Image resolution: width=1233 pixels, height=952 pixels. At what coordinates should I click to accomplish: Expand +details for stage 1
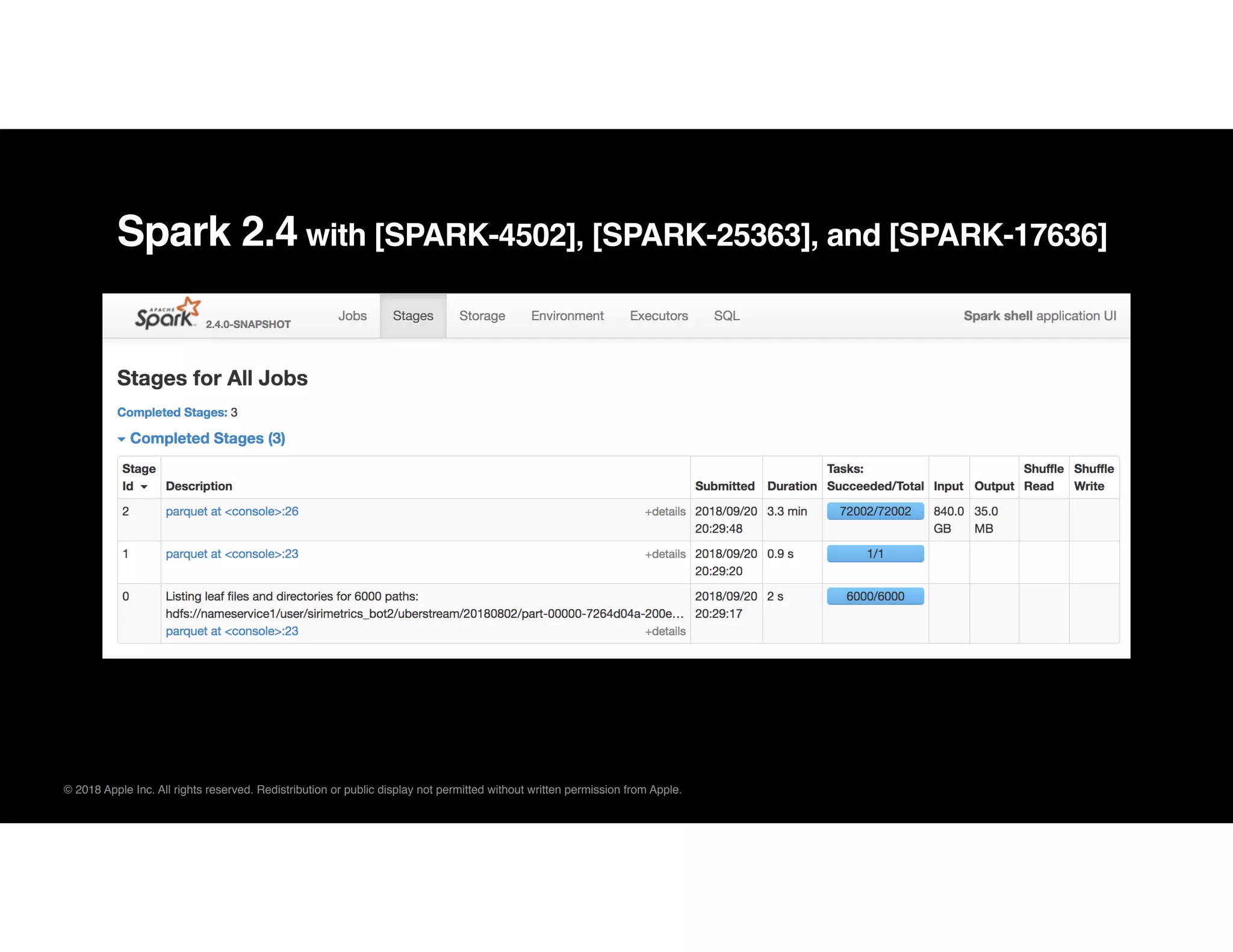[x=665, y=554]
